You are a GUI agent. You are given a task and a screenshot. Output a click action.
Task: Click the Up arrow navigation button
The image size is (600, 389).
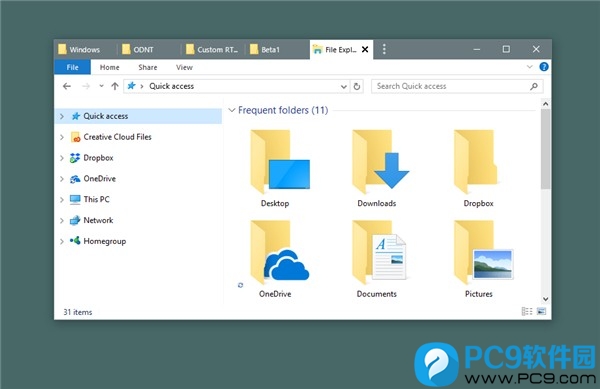(x=115, y=86)
